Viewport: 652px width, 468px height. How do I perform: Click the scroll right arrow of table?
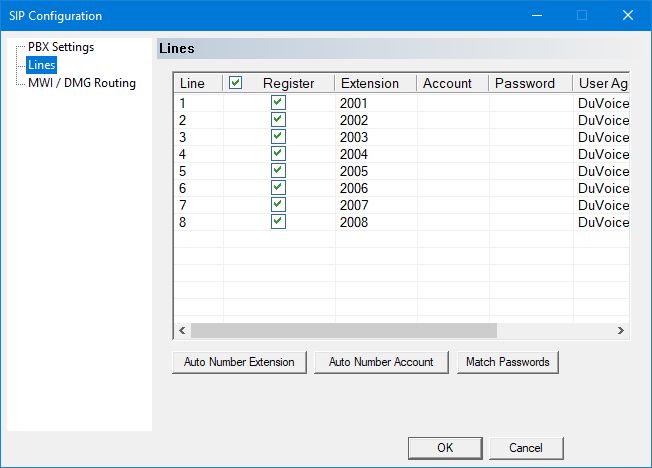coord(620,330)
